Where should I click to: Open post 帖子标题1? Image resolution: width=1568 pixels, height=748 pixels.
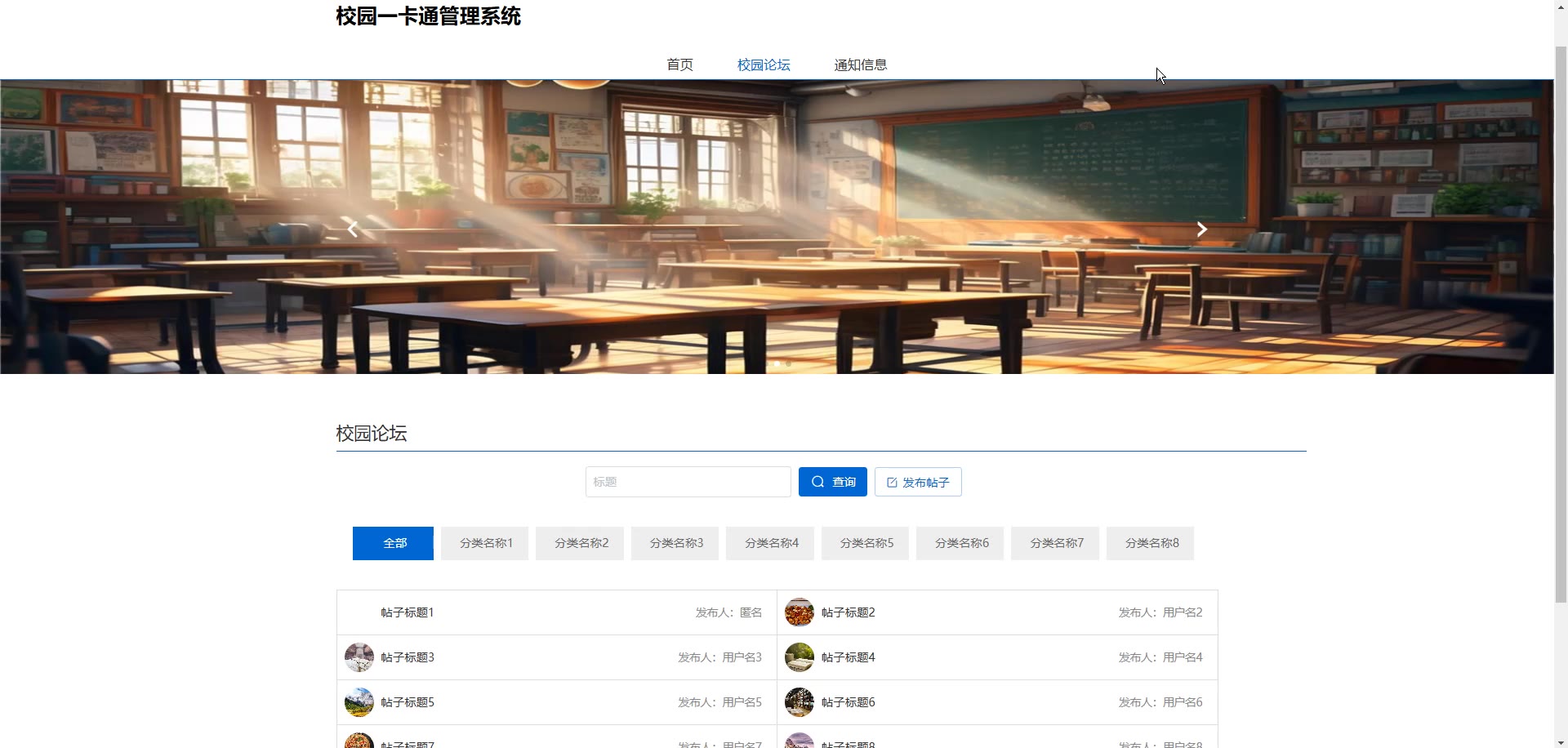pyautogui.click(x=408, y=612)
